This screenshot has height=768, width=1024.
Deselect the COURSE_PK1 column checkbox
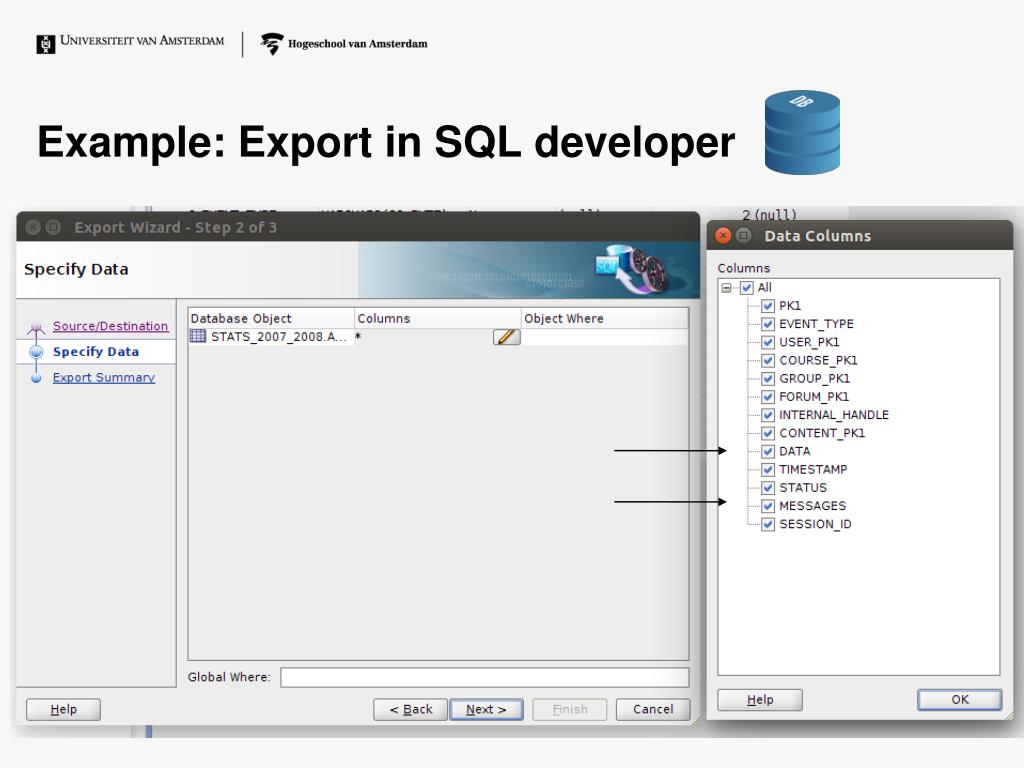(x=768, y=360)
